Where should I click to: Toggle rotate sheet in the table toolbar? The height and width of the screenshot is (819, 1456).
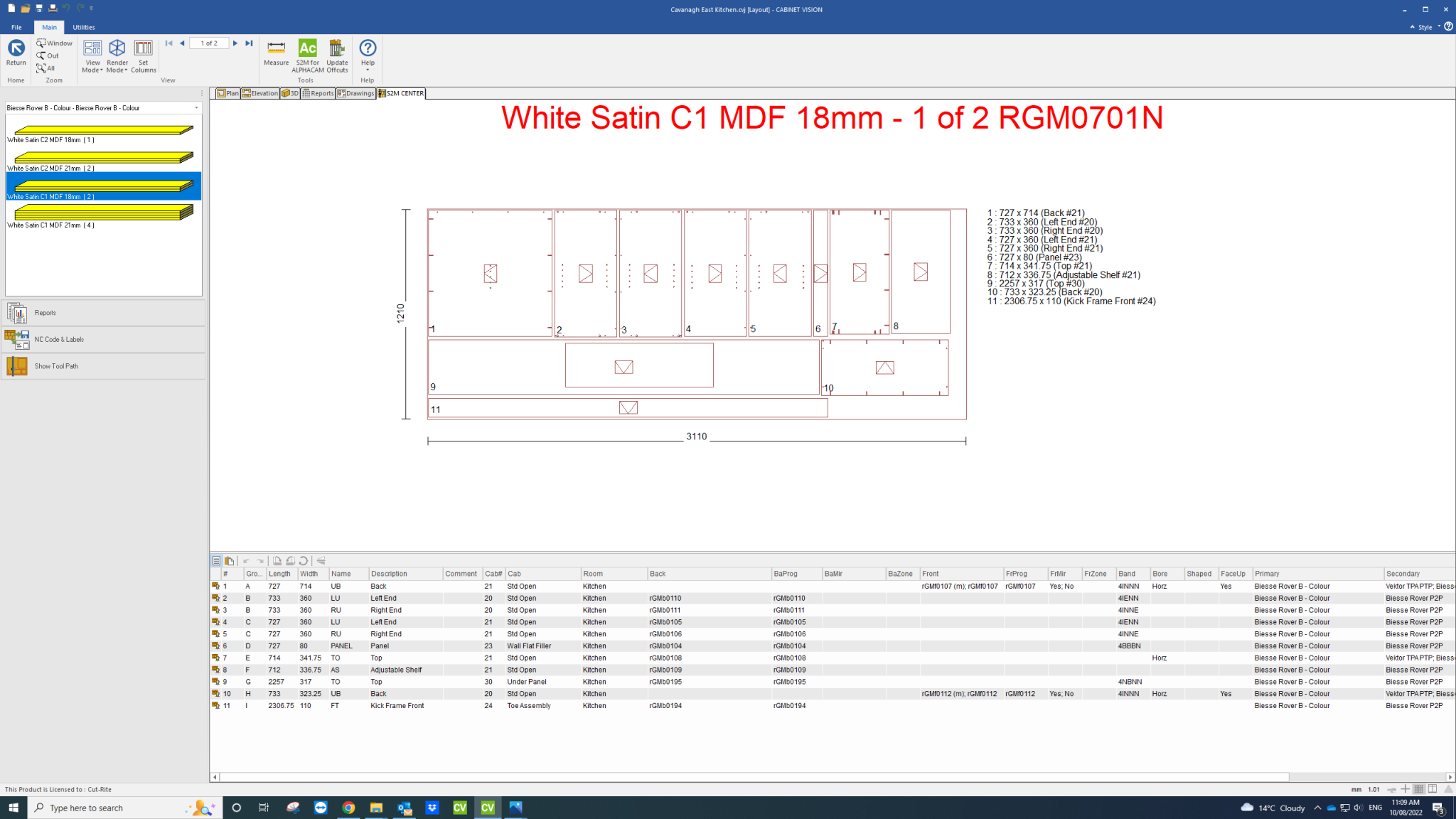[x=304, y=560]
